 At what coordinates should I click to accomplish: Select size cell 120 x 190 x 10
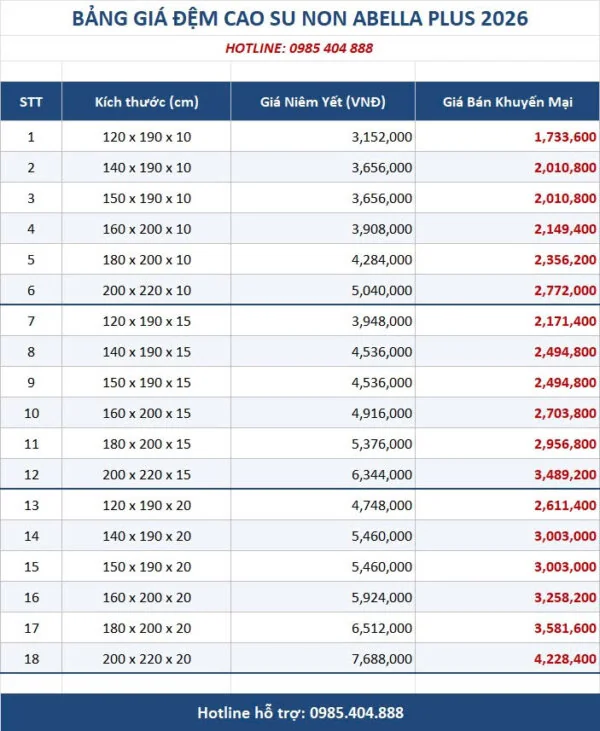pos(146,137)
